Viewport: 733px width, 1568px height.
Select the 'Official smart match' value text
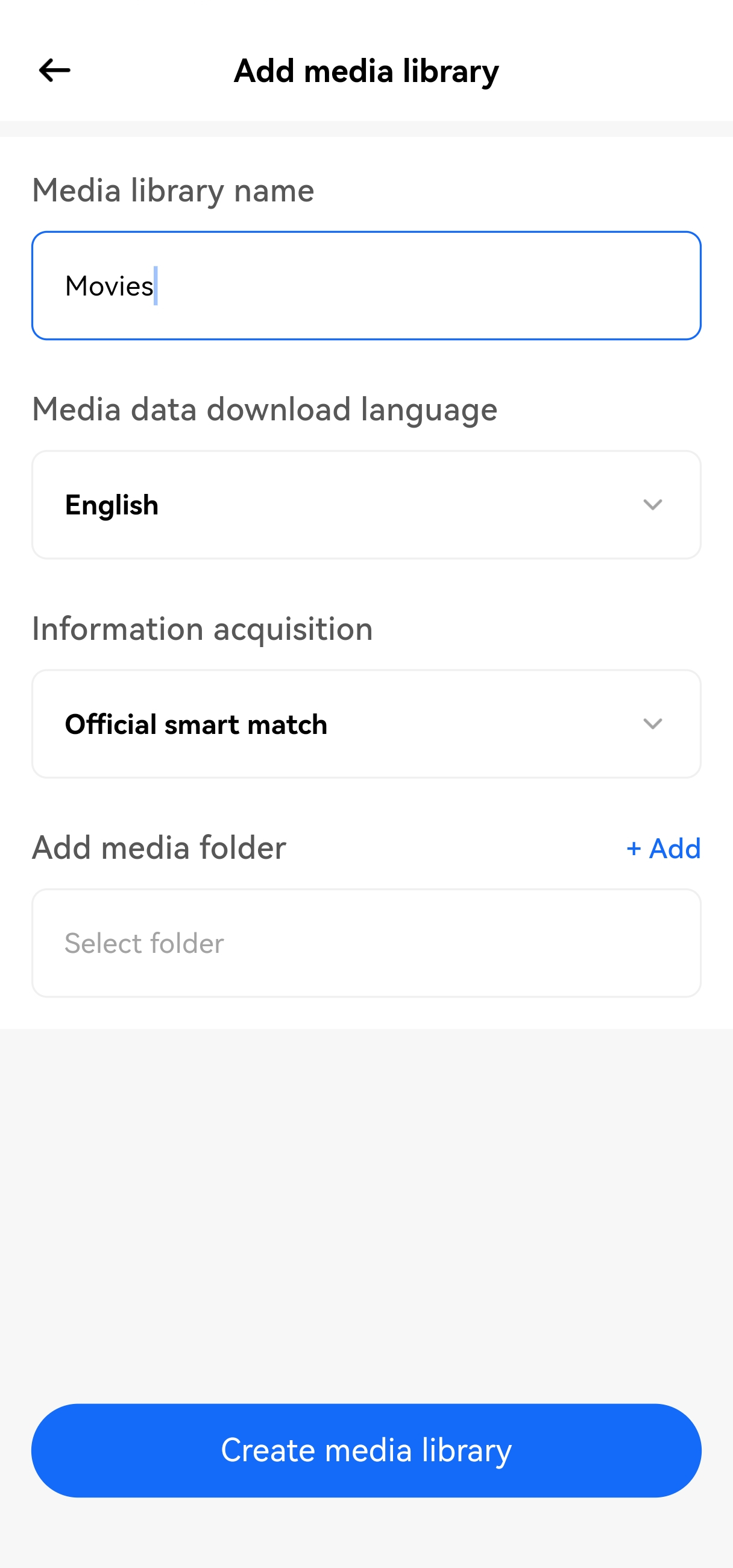(196, 724)
